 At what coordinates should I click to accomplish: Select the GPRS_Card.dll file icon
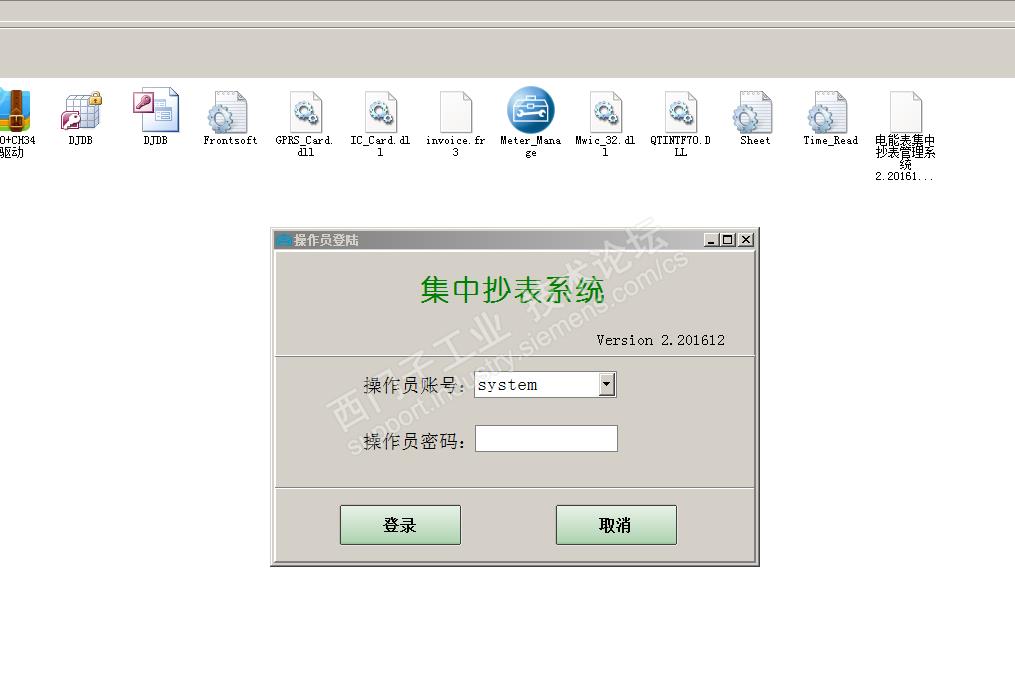pos(306,112)
